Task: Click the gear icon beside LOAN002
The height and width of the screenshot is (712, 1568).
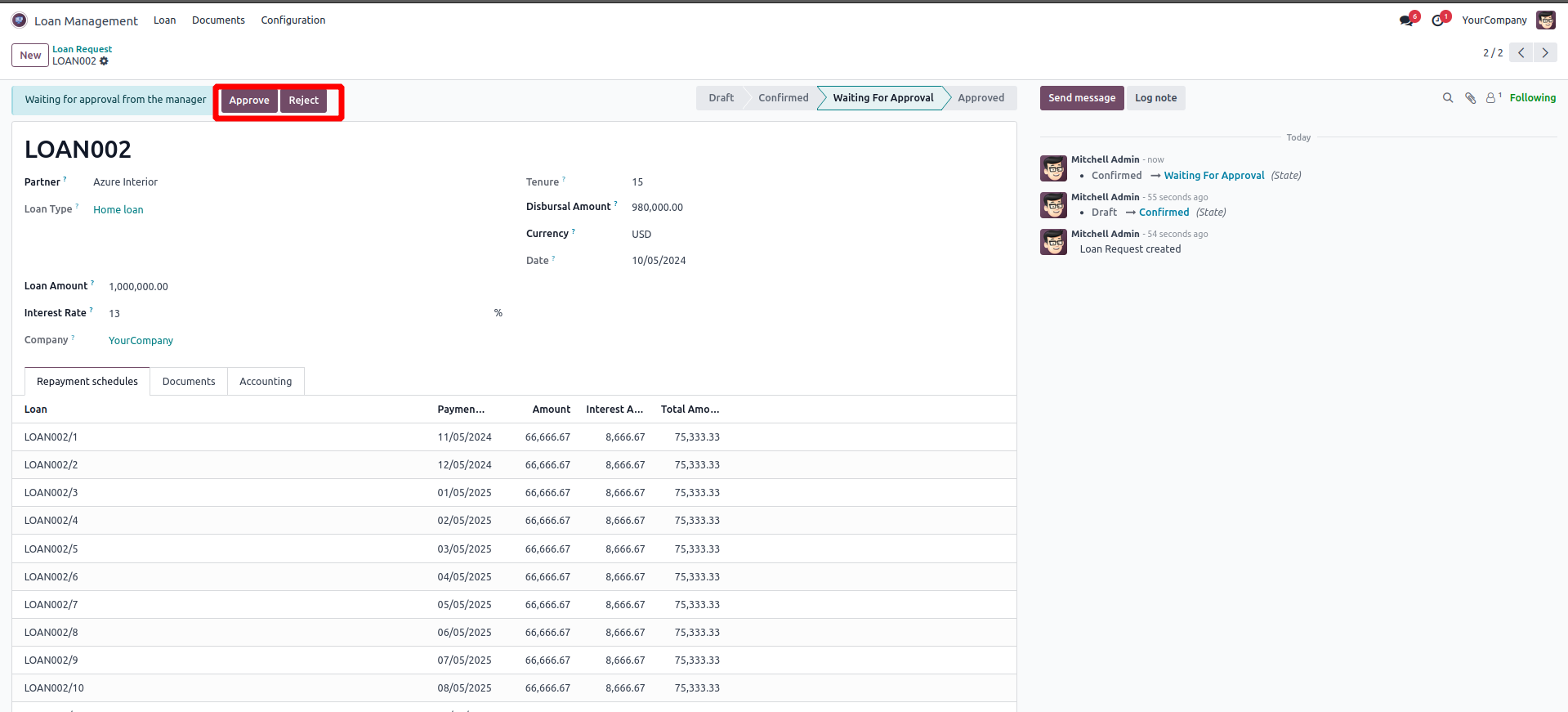Action: [104, 61]
